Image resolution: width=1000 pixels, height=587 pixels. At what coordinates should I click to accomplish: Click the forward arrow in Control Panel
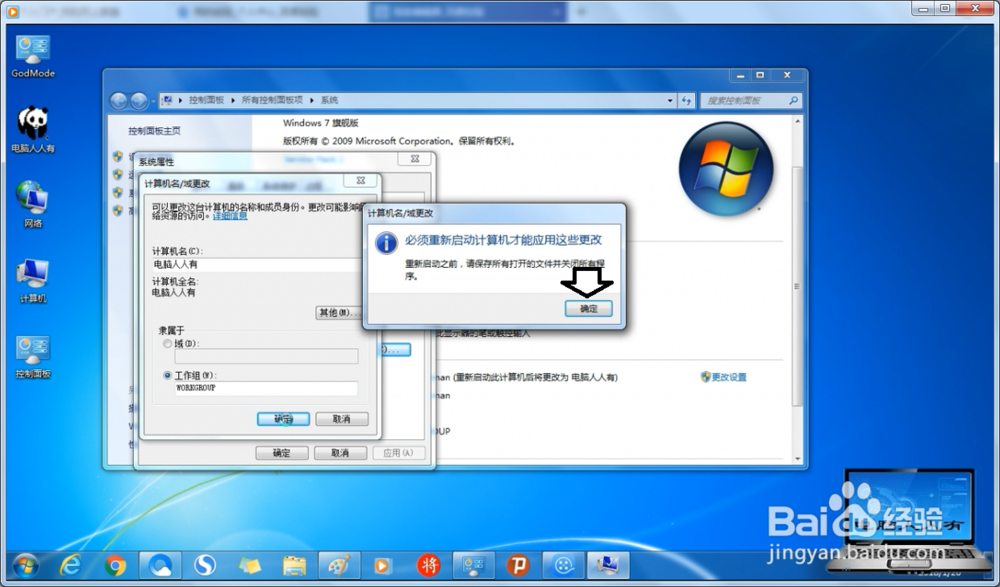138,100
